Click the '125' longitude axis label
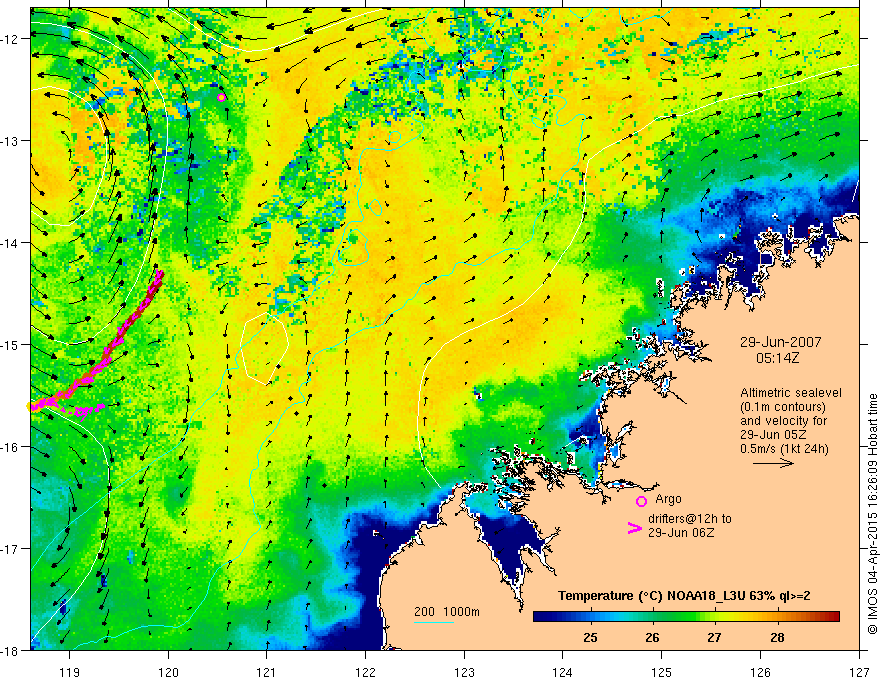 [662, 672]
